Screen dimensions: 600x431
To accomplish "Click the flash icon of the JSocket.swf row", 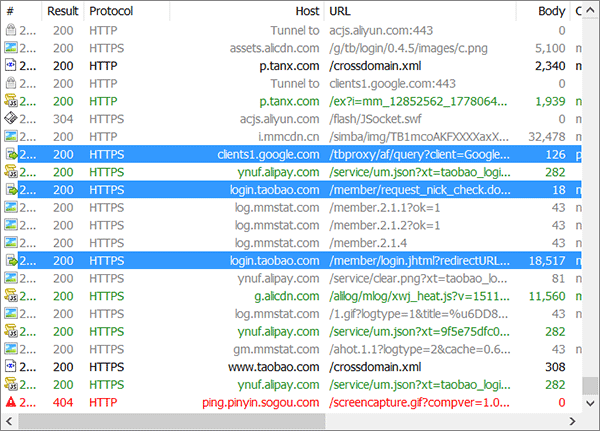I will 11,119.
